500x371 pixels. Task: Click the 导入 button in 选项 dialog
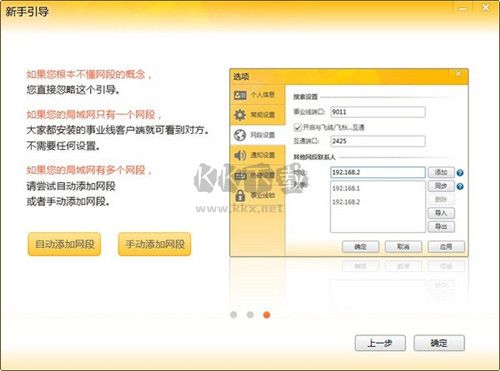(x=441, y=213)
